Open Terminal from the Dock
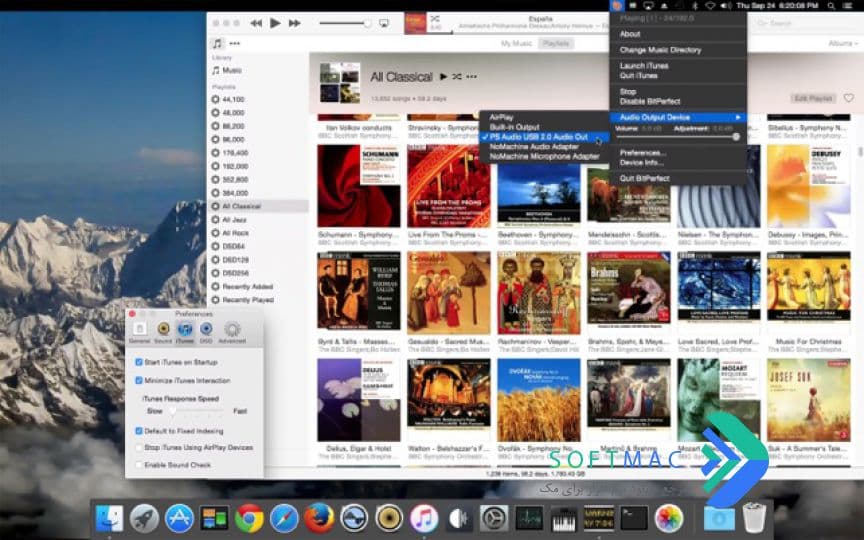The image size is (864, 540). (634, 519)
